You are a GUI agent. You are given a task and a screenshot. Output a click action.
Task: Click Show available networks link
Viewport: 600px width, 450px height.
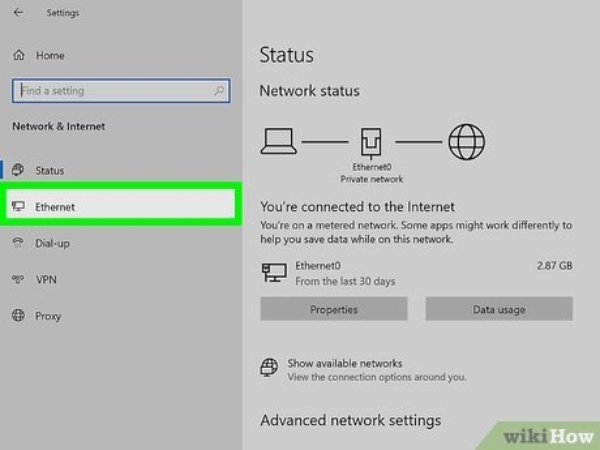coord(344,363)
